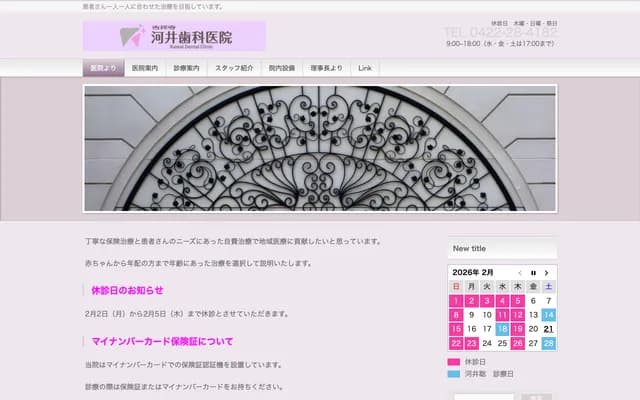
Task: Click the 9:00-18:00 opening hours text
Action: pos(500,44)
